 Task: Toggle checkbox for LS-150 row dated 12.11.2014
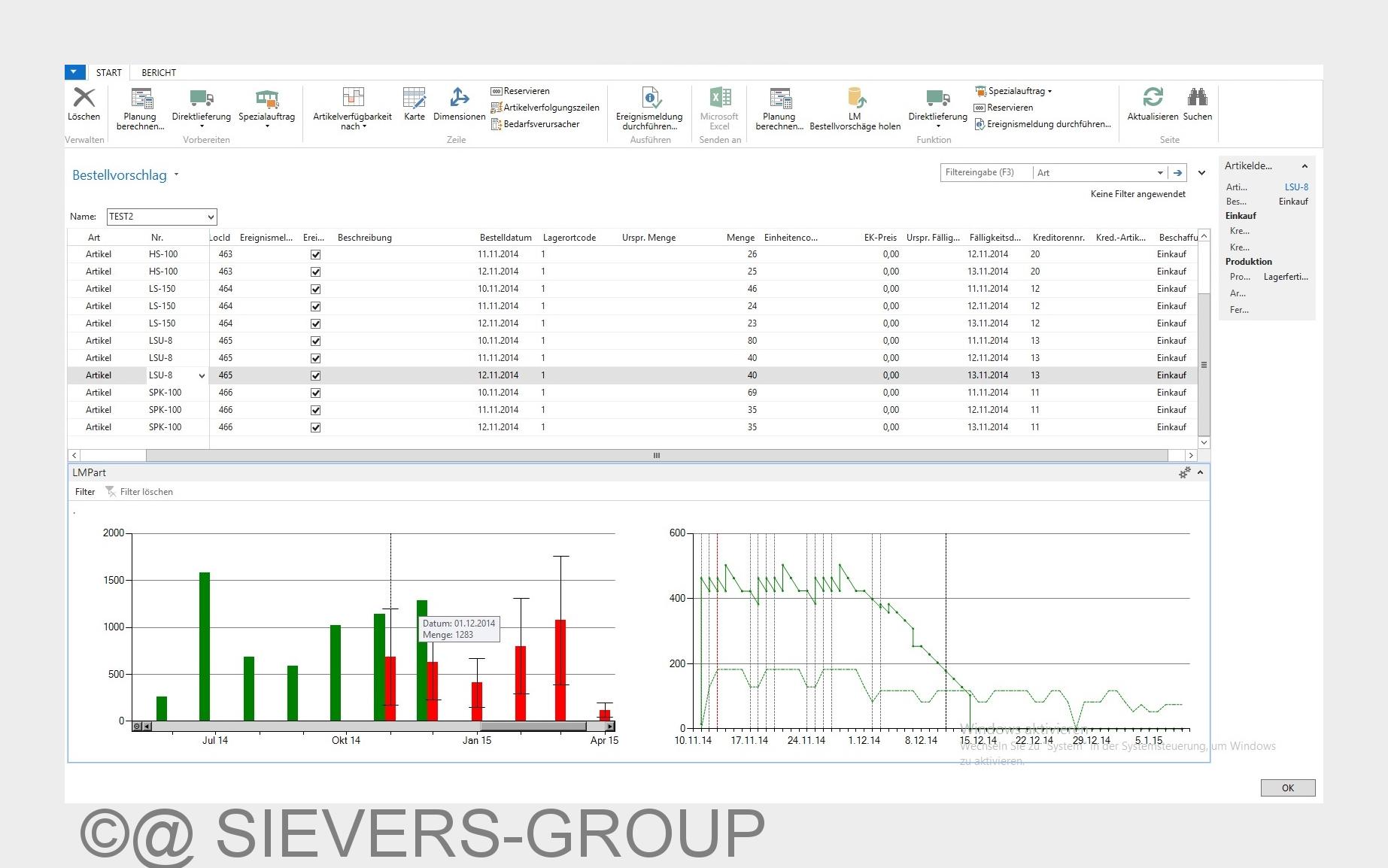316,323
